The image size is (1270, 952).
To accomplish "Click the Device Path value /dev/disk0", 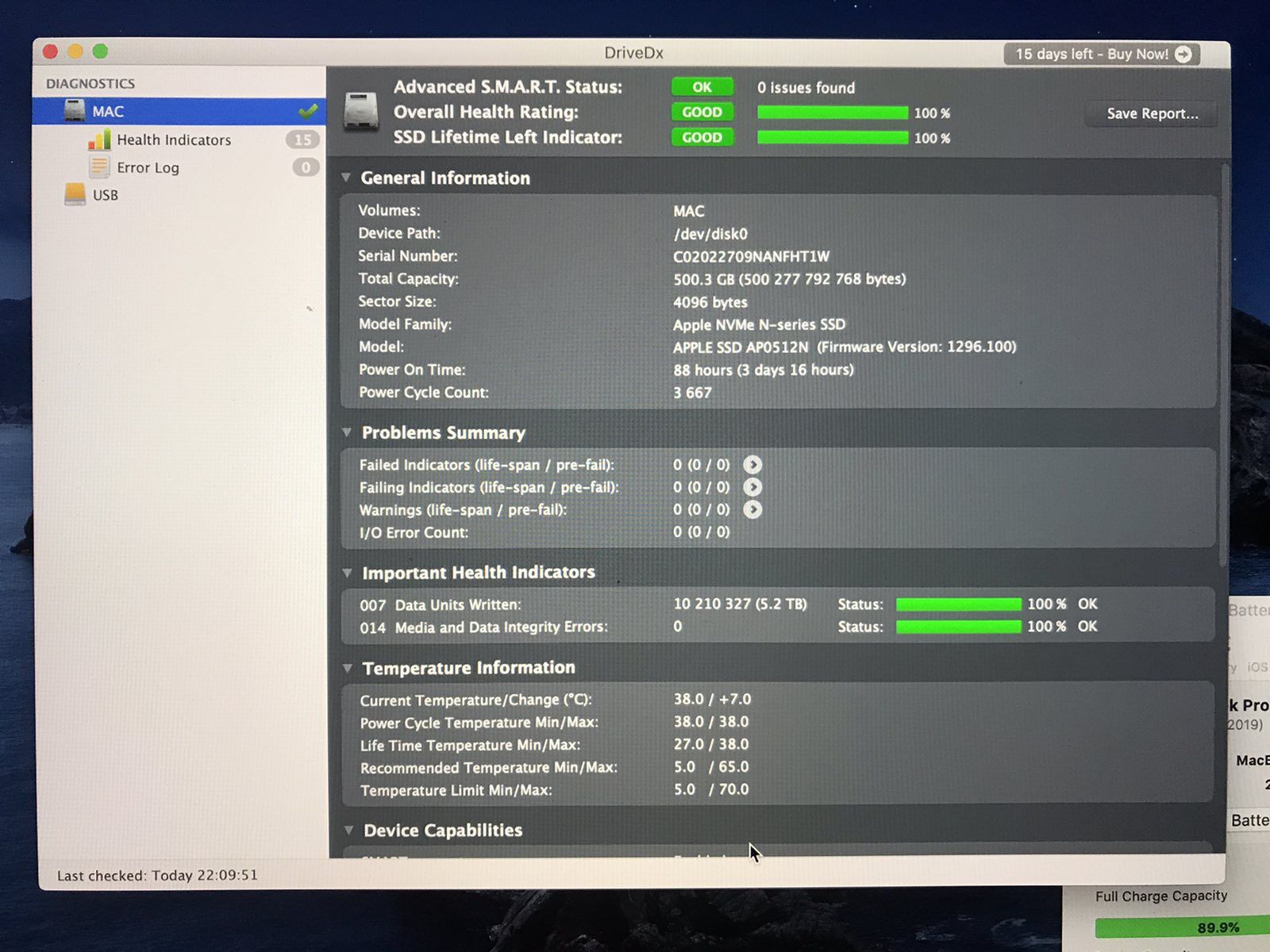I will point(710,234).
